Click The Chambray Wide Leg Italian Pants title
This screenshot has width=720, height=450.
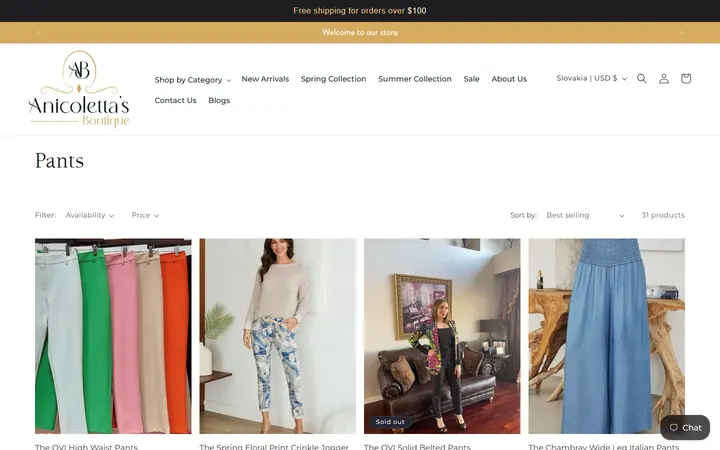604,446
